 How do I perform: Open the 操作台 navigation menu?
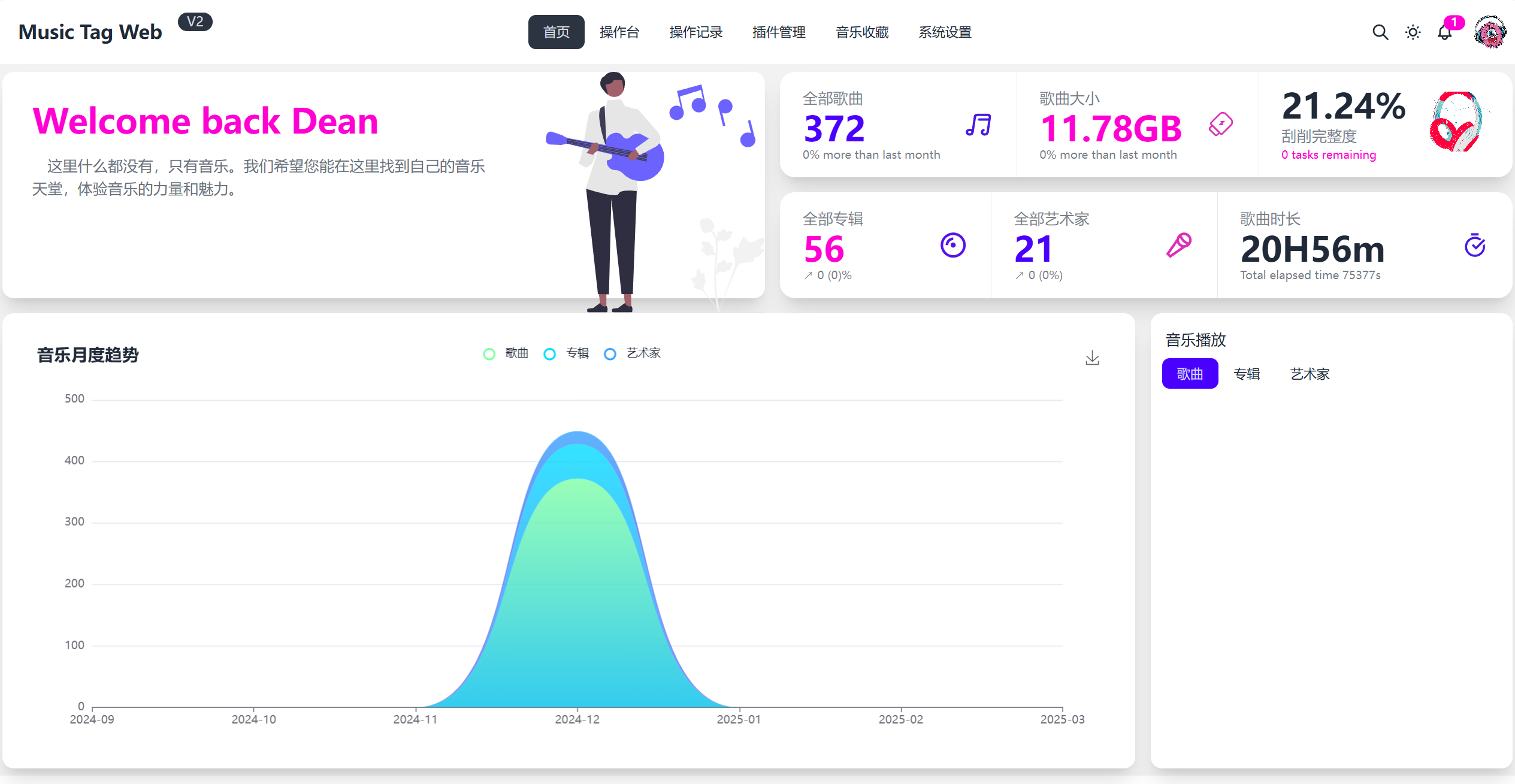click(619, 32)
